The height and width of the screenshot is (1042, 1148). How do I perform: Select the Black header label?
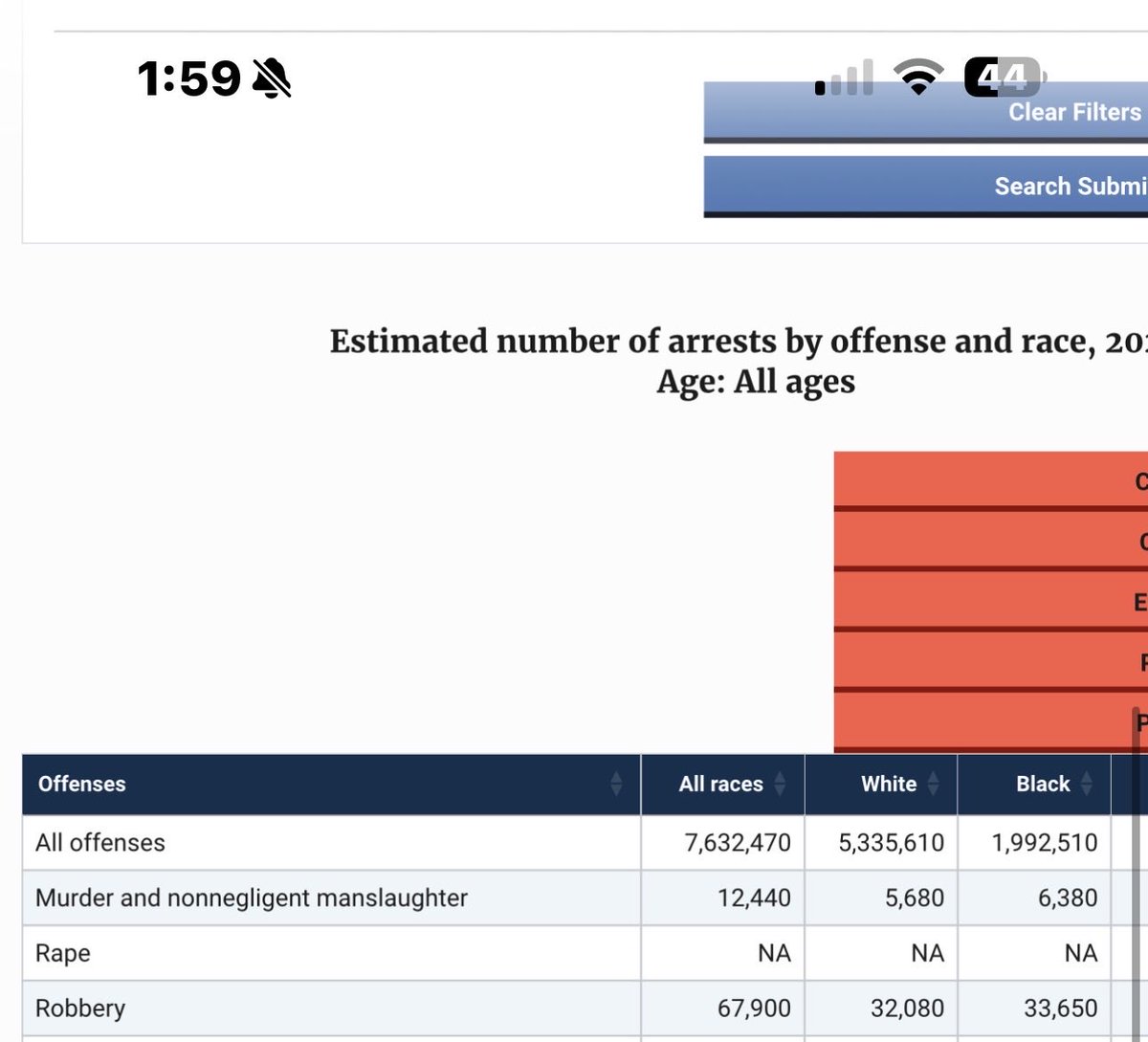click(x=1043, y=785)
